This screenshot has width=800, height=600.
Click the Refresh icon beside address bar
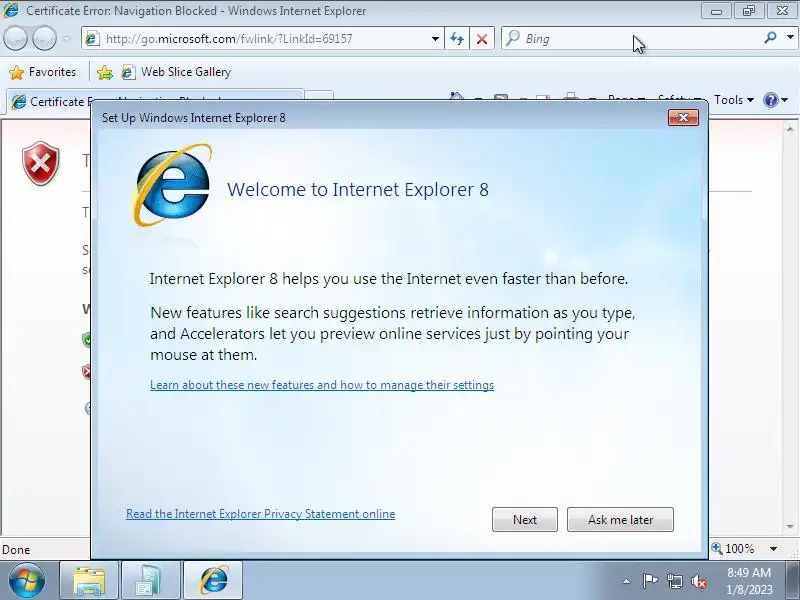point(457,39)
